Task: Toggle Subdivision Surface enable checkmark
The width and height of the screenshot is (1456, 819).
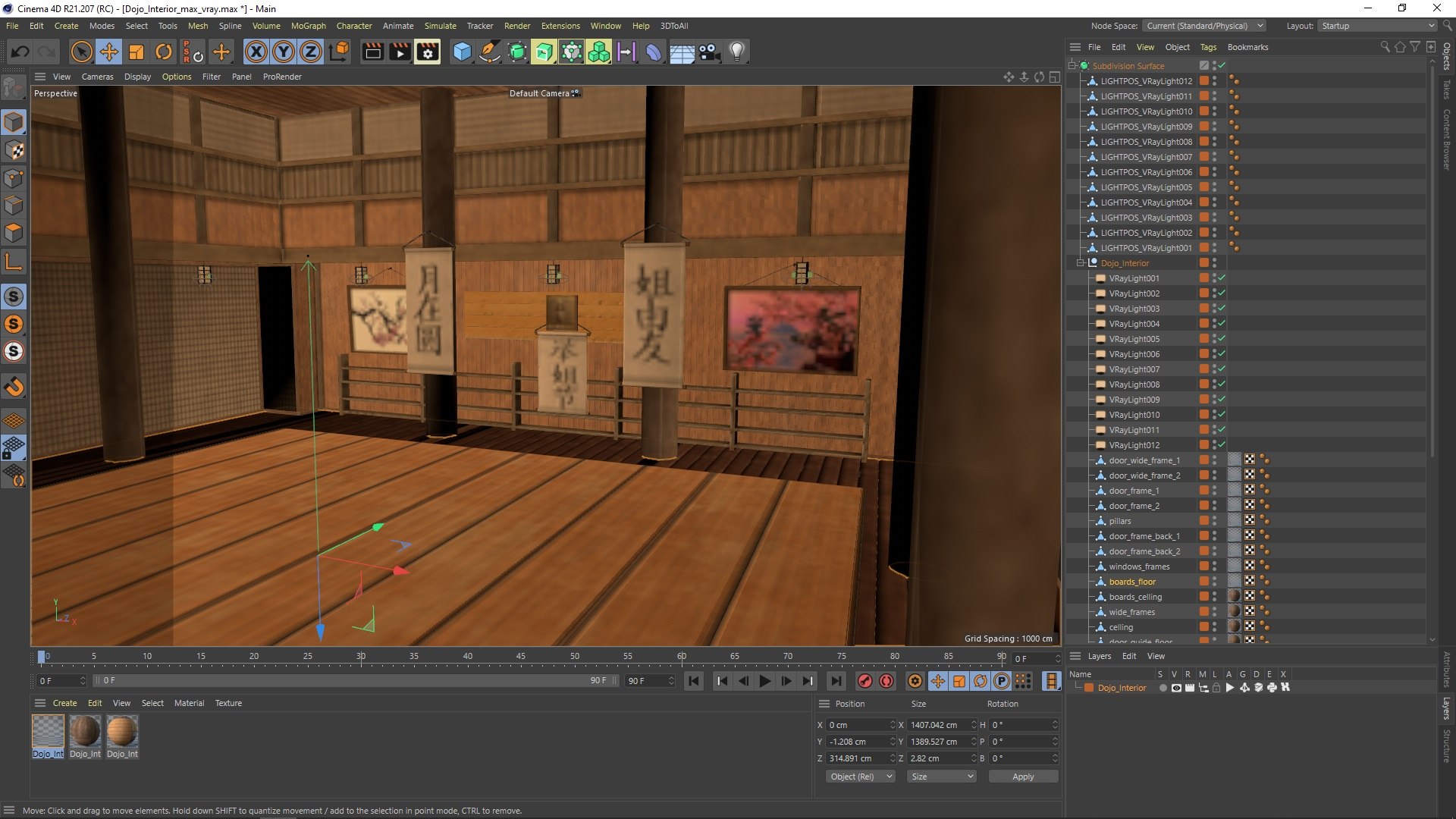Action: [x=1222, y=66]
